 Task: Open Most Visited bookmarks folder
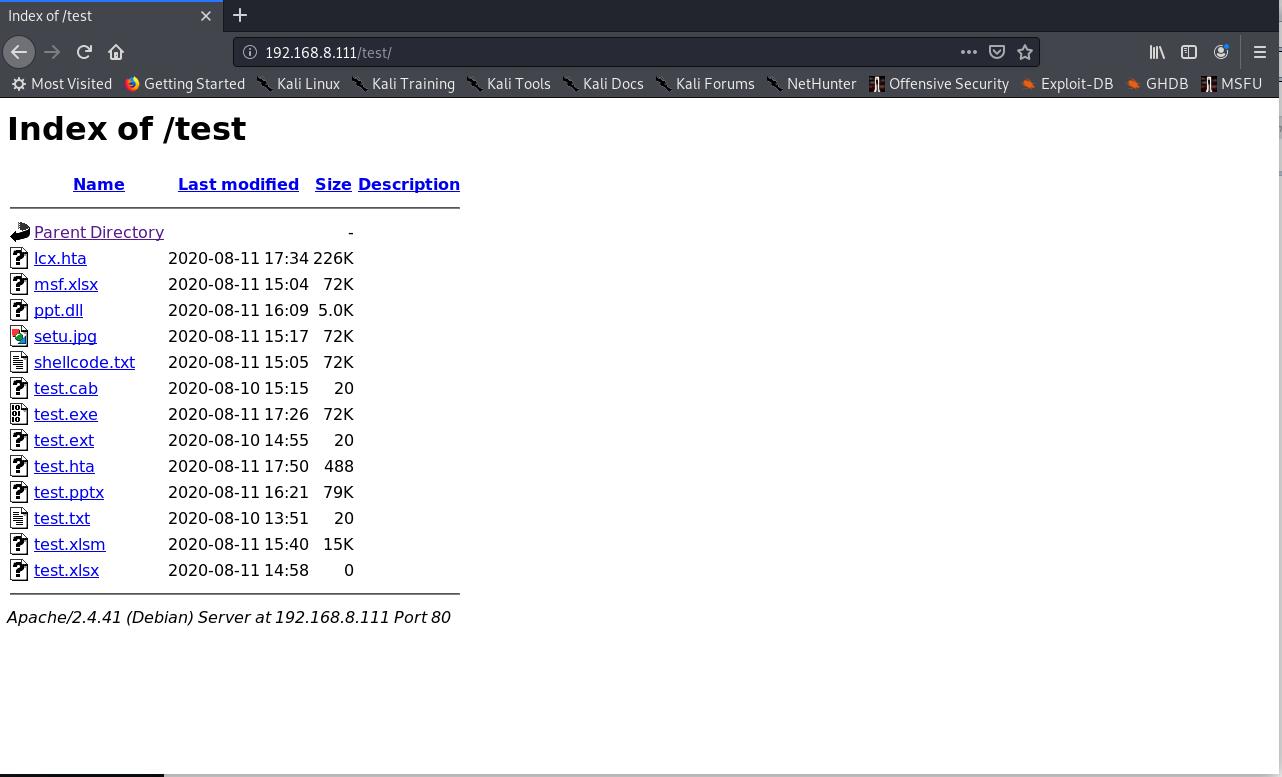click(x=62, y=84)
